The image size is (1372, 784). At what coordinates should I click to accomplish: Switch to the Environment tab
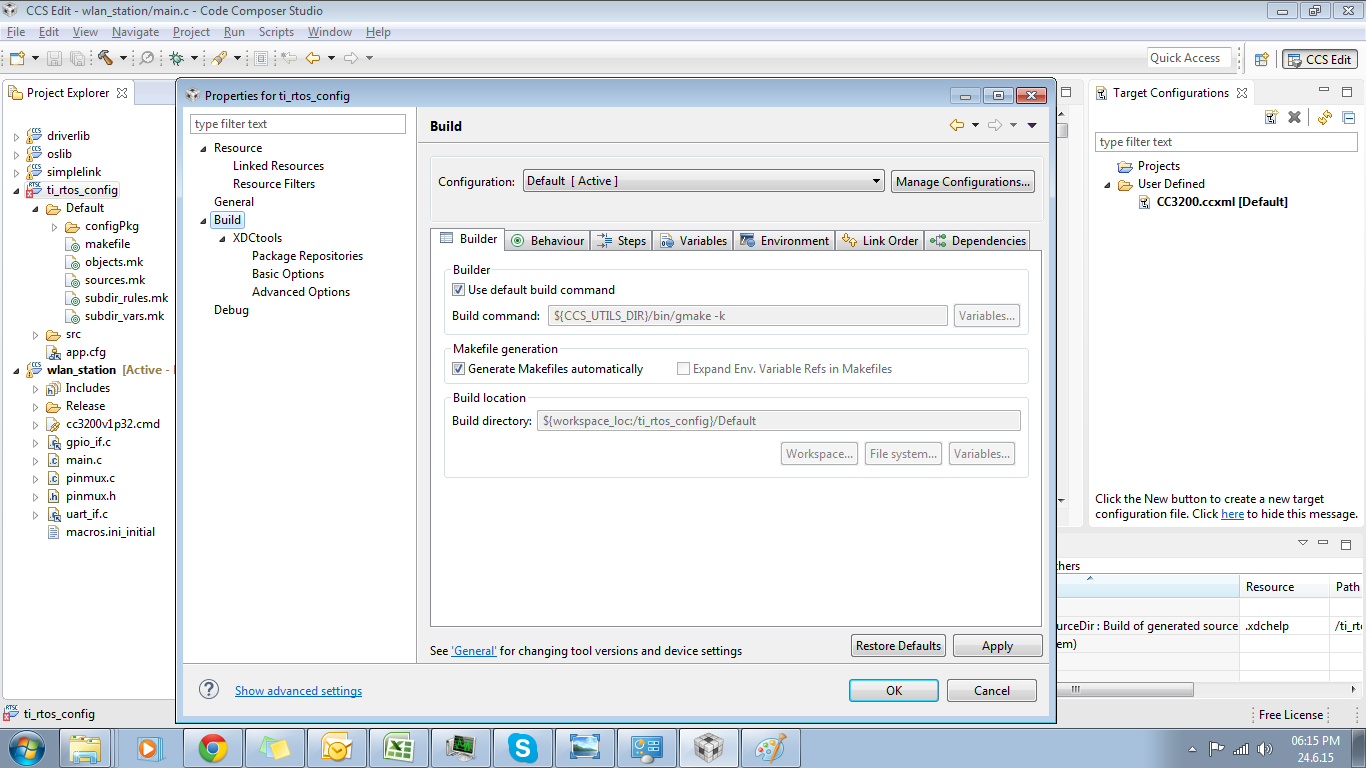pos(785,241)
